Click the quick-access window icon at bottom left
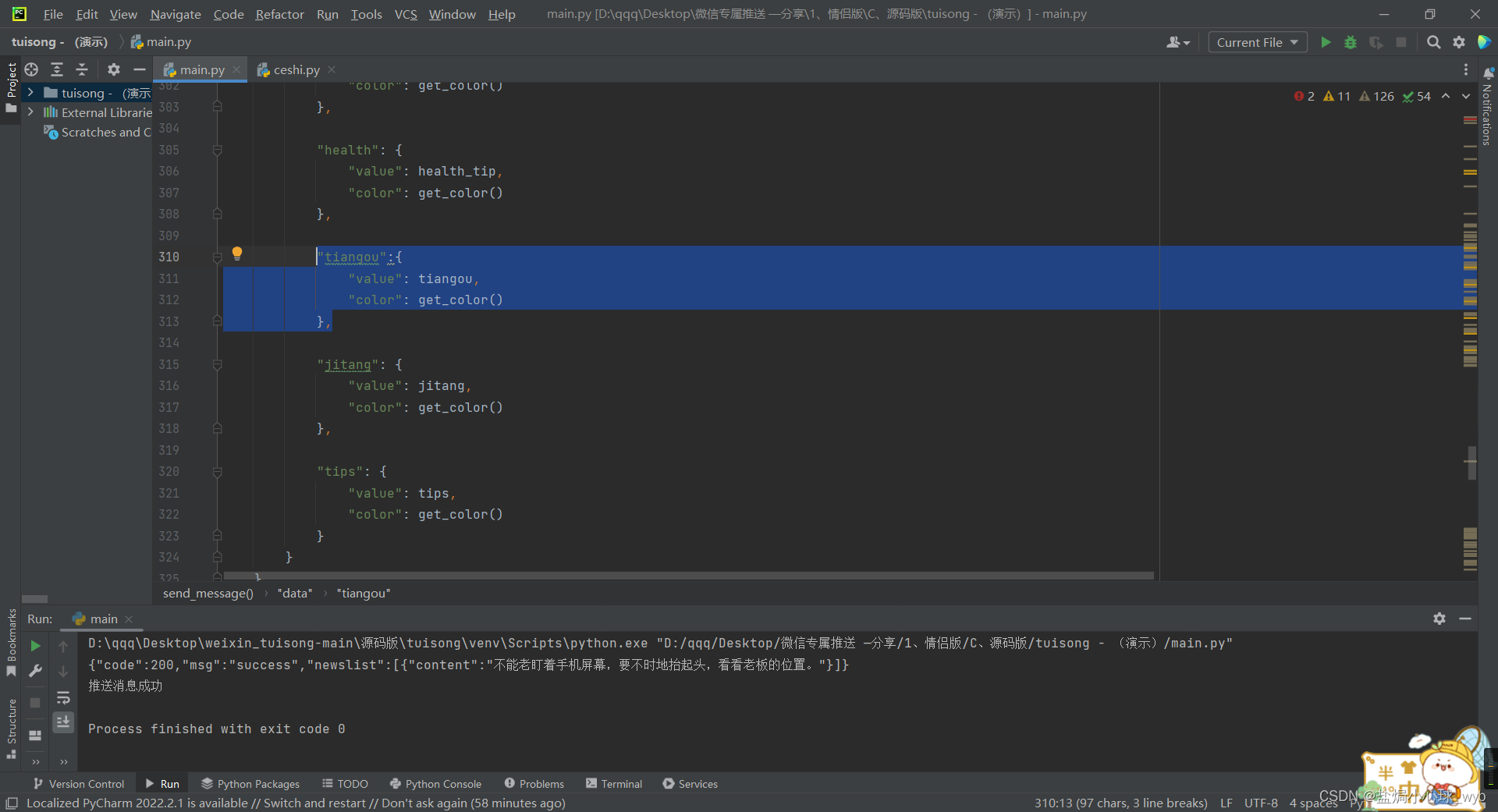This screenshot has height=812, width=1498. click(x=12, y=803)
